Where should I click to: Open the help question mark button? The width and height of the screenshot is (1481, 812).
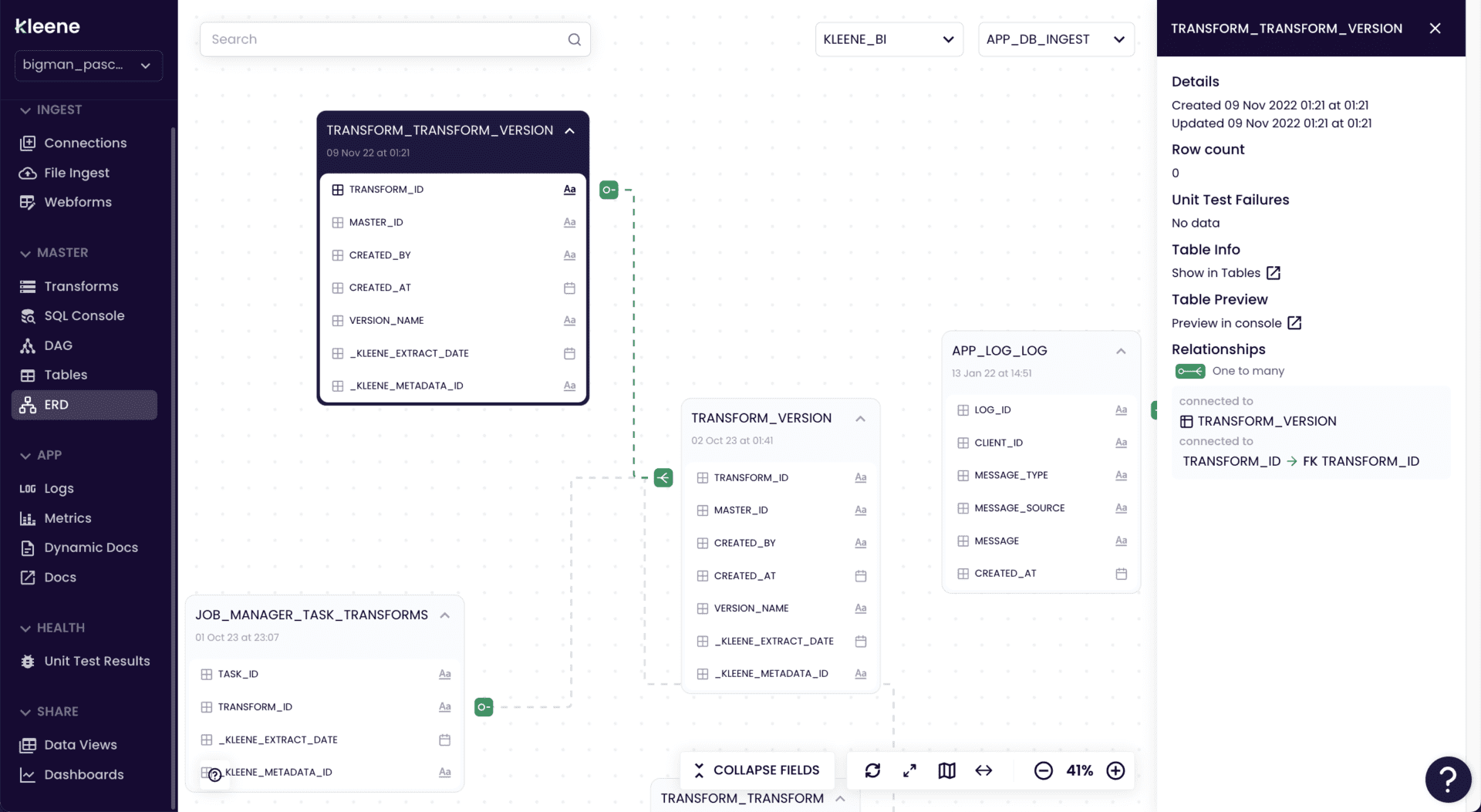click(1448, 780)
